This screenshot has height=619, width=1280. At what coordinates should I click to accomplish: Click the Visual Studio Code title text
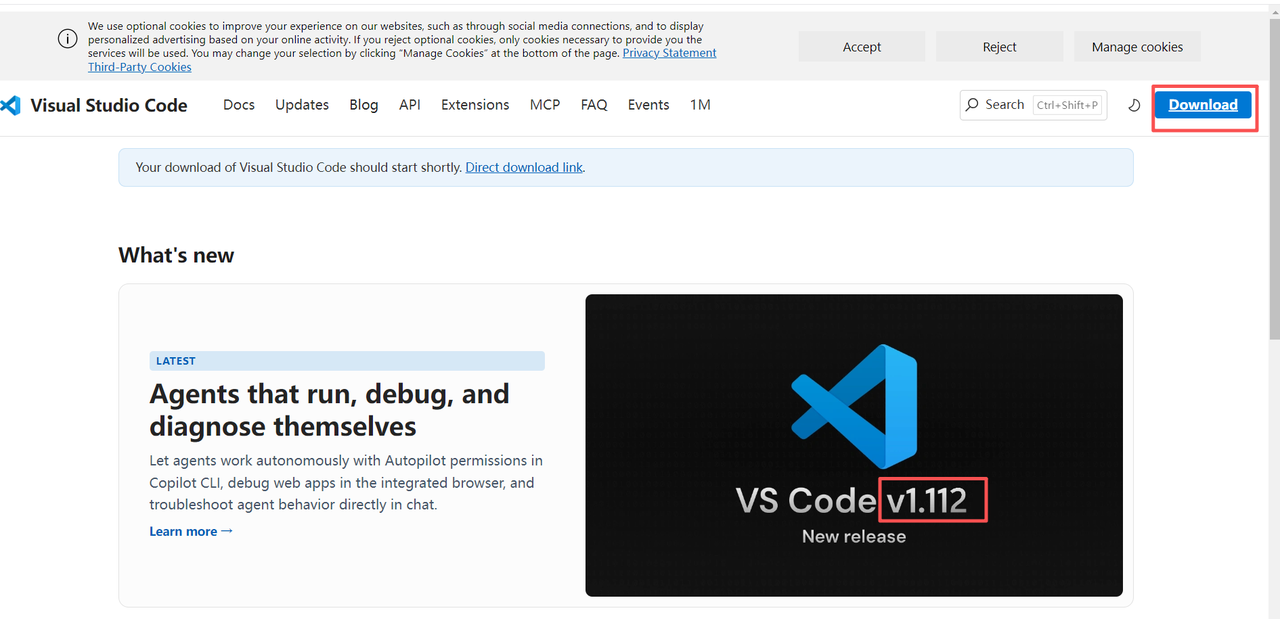tap(109, 105)
